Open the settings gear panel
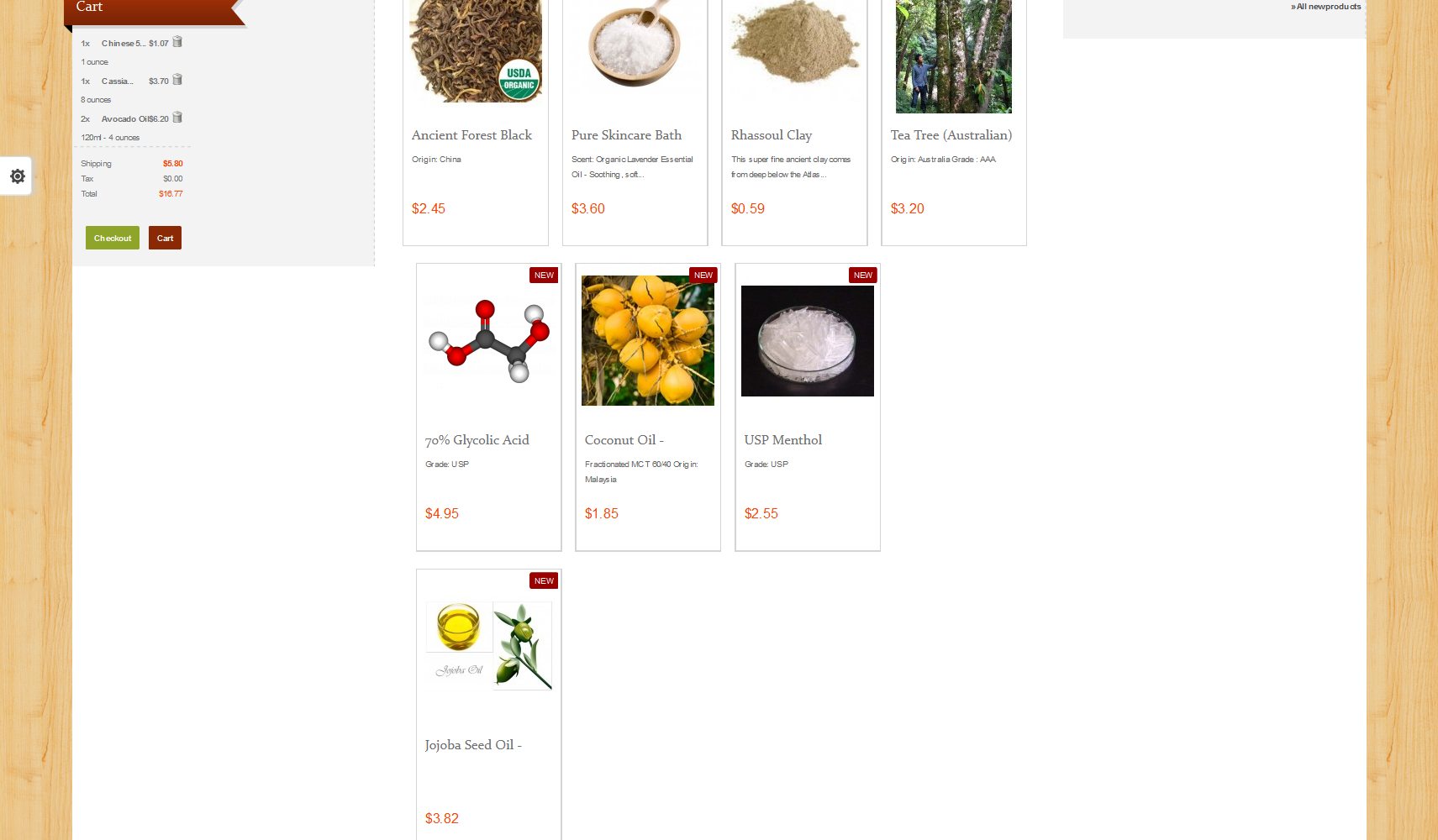The height and width of the screenshot is (840, 1438). [17, 176]
